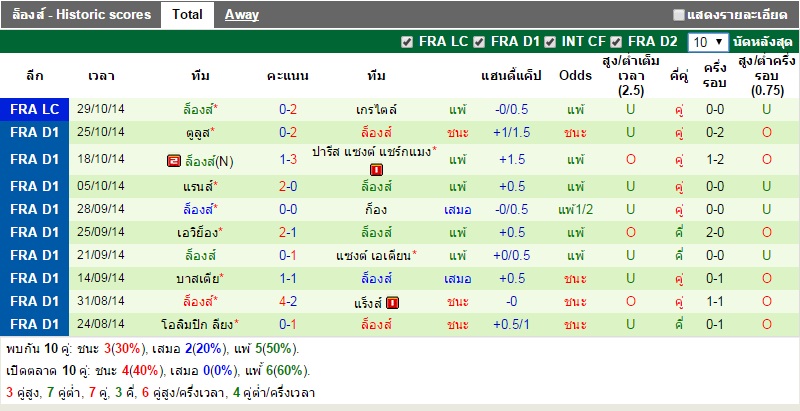Viewport: 800px width, 411px height.
Task: Click red card icon under ปารีส แซงต์ แชร์กแมง
Action: (x=376, y=170)
